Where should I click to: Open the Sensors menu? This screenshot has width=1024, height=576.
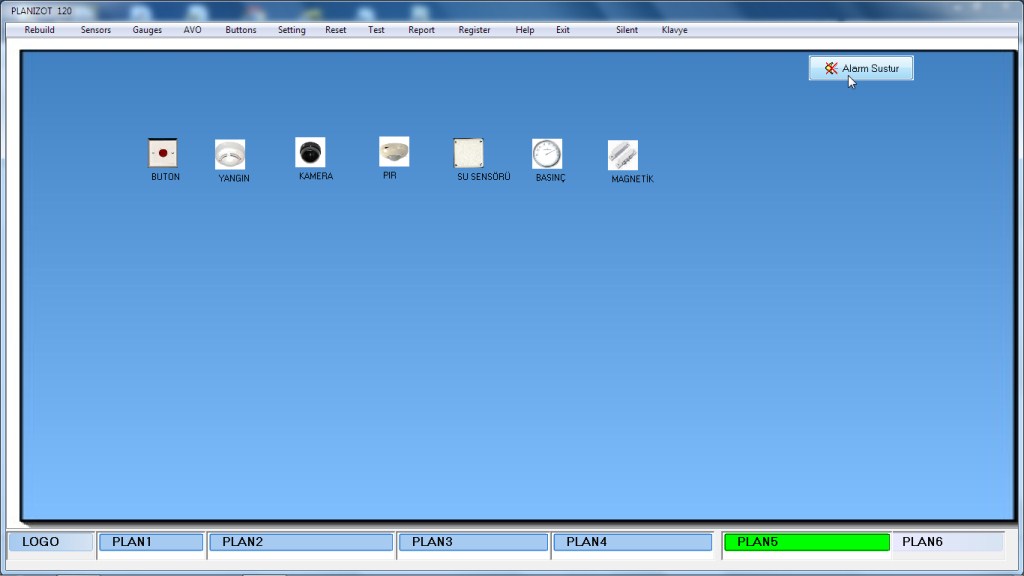[96, 30]
